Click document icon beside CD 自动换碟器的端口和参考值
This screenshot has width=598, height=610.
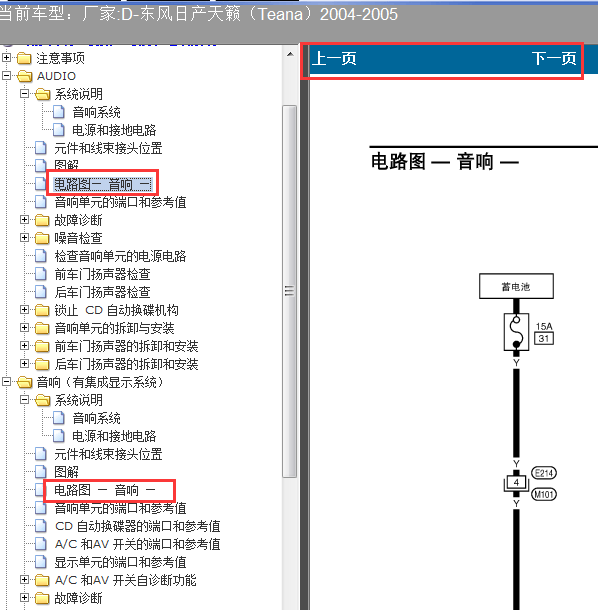[40, 526]
